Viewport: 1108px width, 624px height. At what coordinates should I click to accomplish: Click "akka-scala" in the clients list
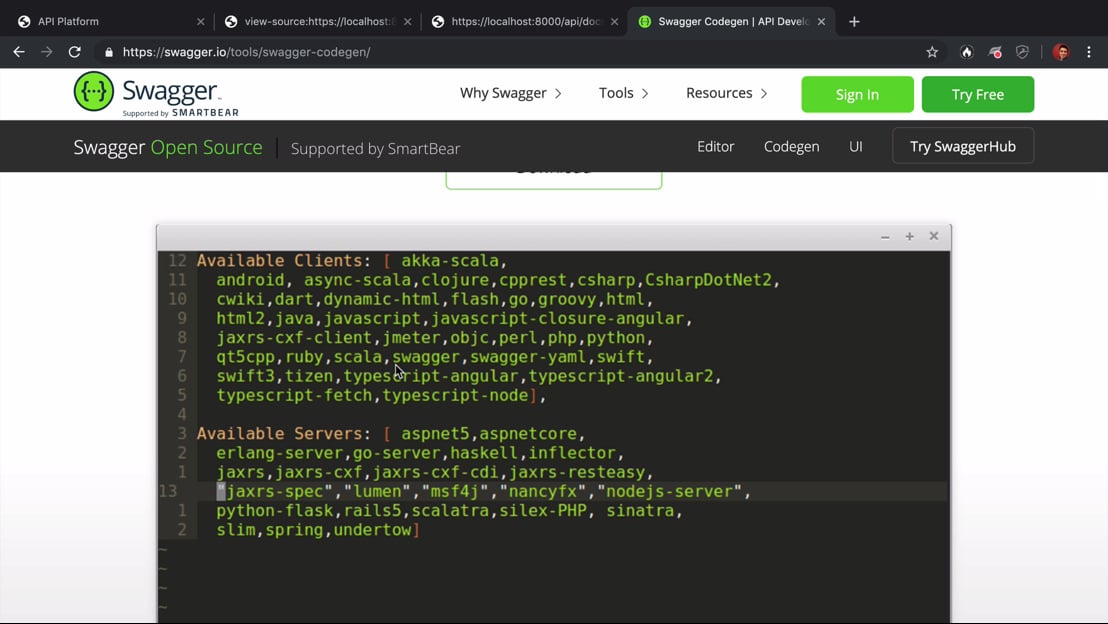point(449,260)
